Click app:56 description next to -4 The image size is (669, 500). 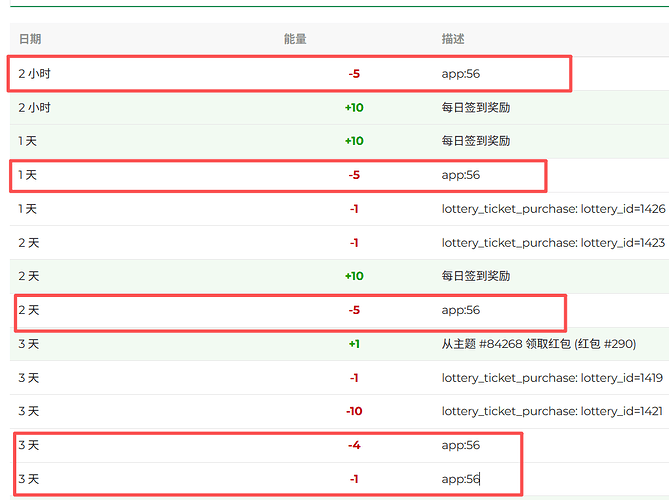[461, 445]
